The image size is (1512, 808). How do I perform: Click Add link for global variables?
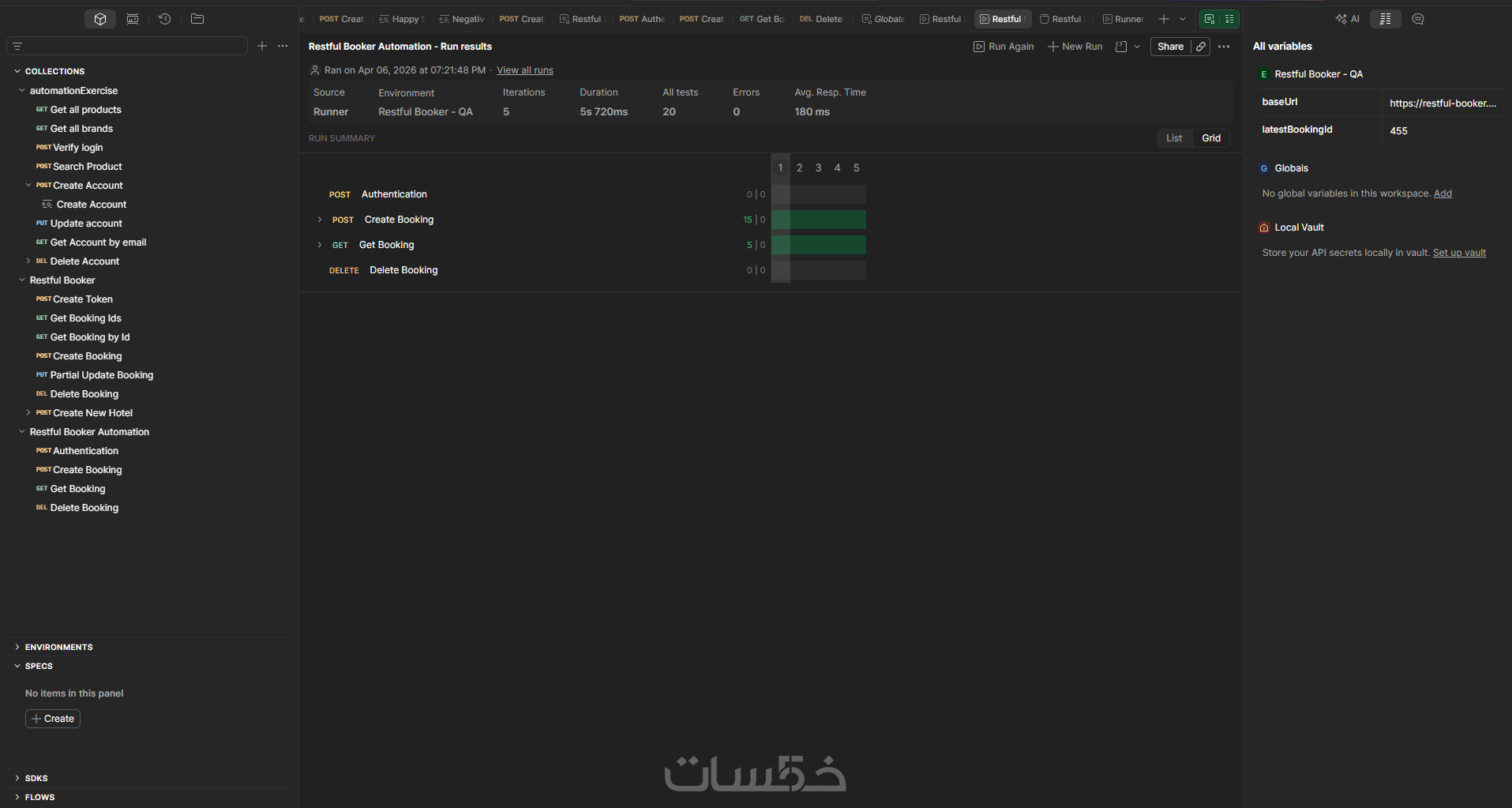[1443, 194]
